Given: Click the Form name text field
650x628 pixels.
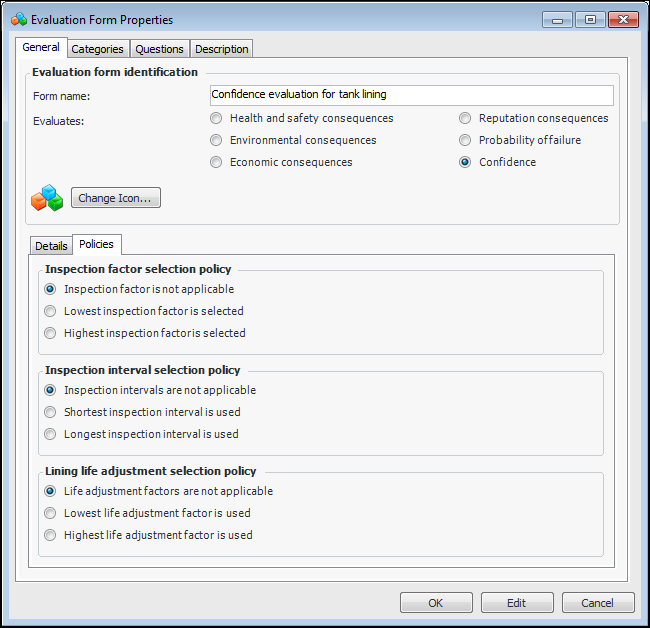Looking at the screenshot, I should [412, 95].
